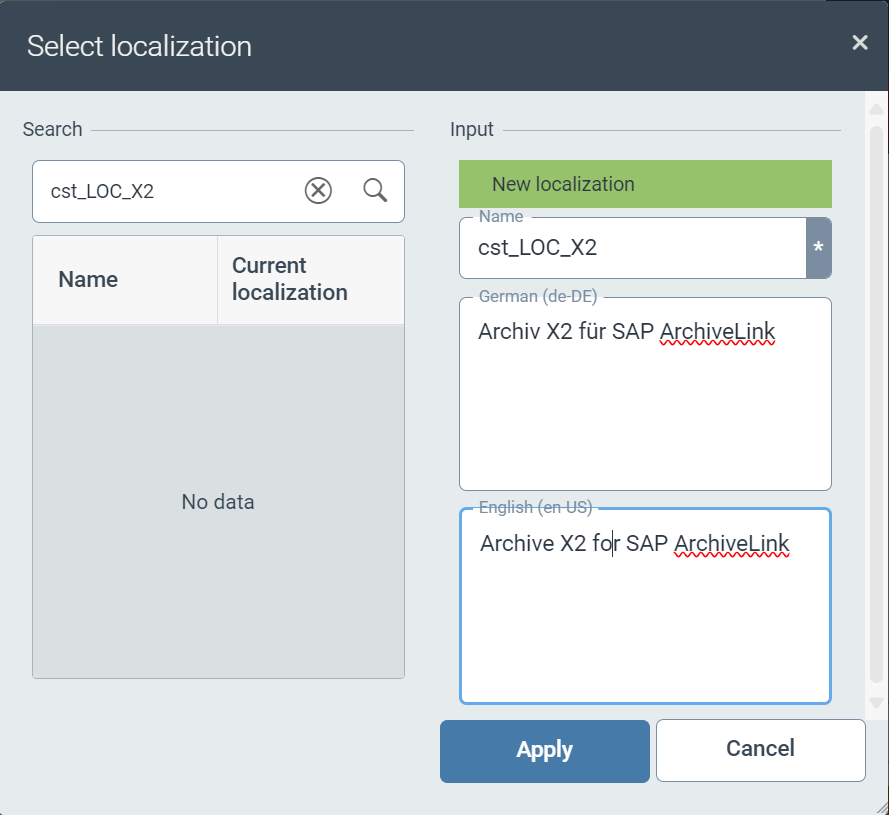Viewport: 889px width, 815px height.
Task: Click the underlined ArchiveLink word in German text
Action: 717,332
